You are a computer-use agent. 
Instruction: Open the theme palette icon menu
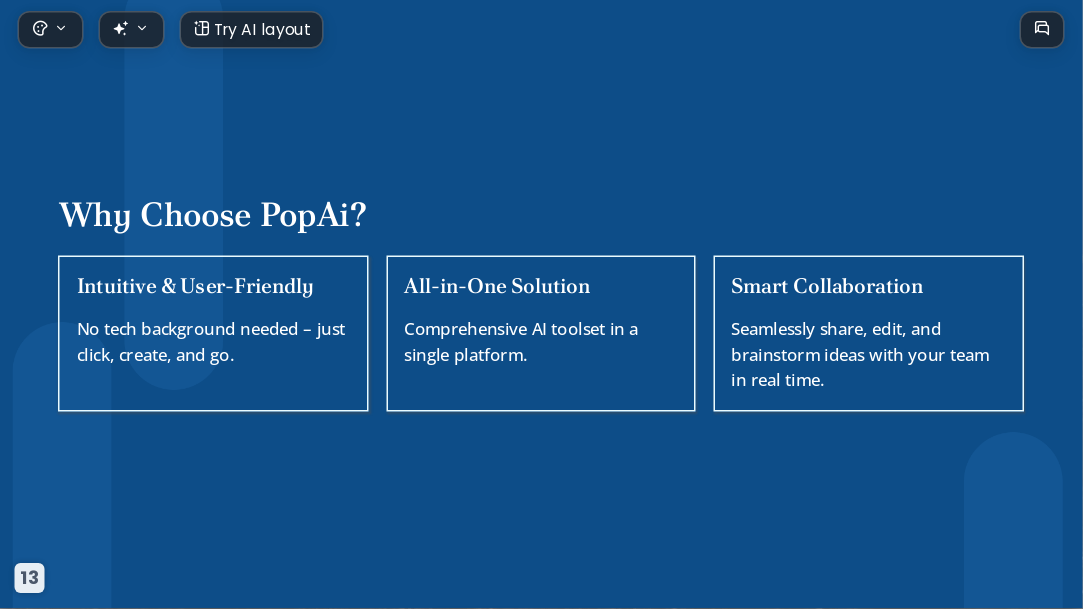pos(40,29)
